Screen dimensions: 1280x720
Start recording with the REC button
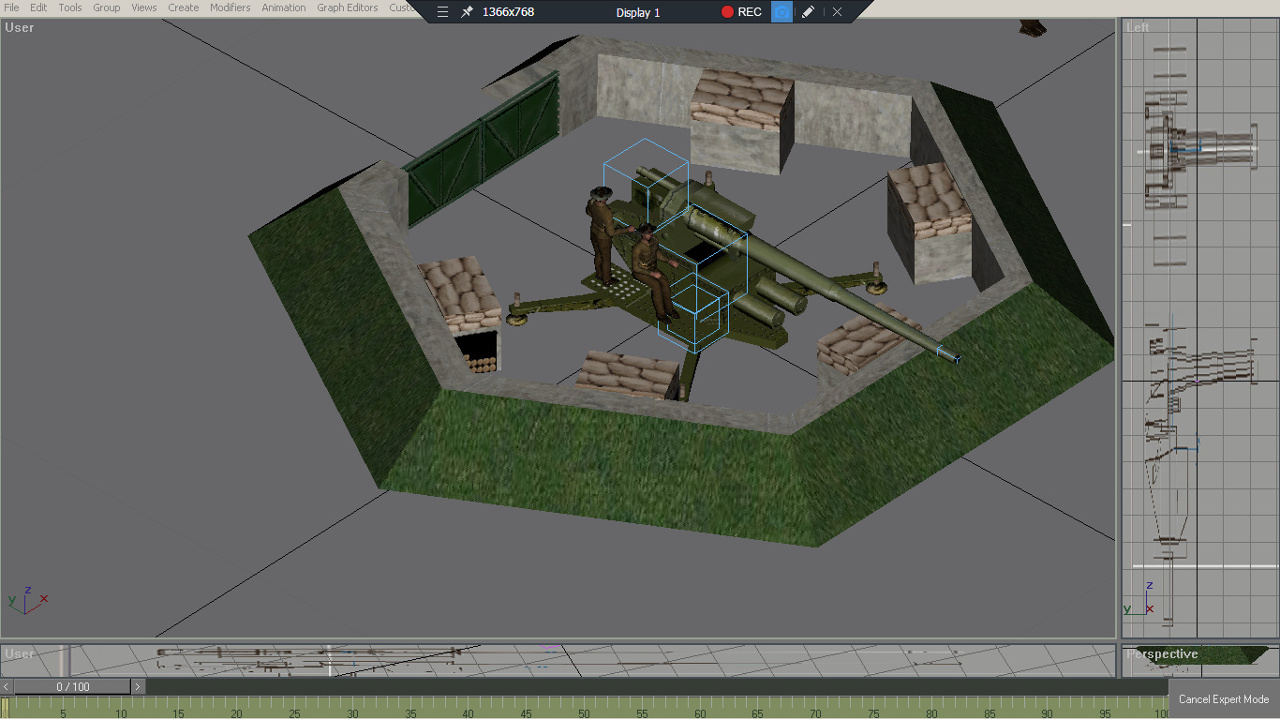[x=742, y=12]
